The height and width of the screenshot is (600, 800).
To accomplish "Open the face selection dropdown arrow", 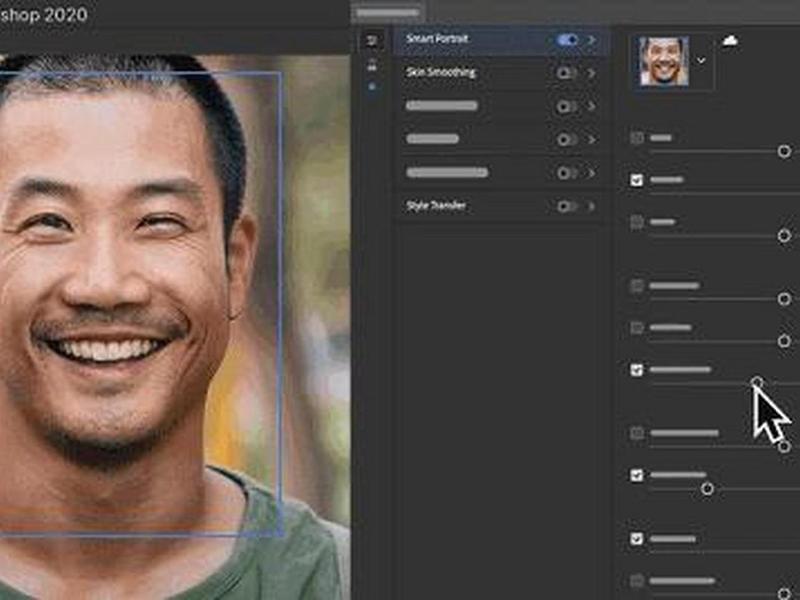I will [x=702, y=61].
